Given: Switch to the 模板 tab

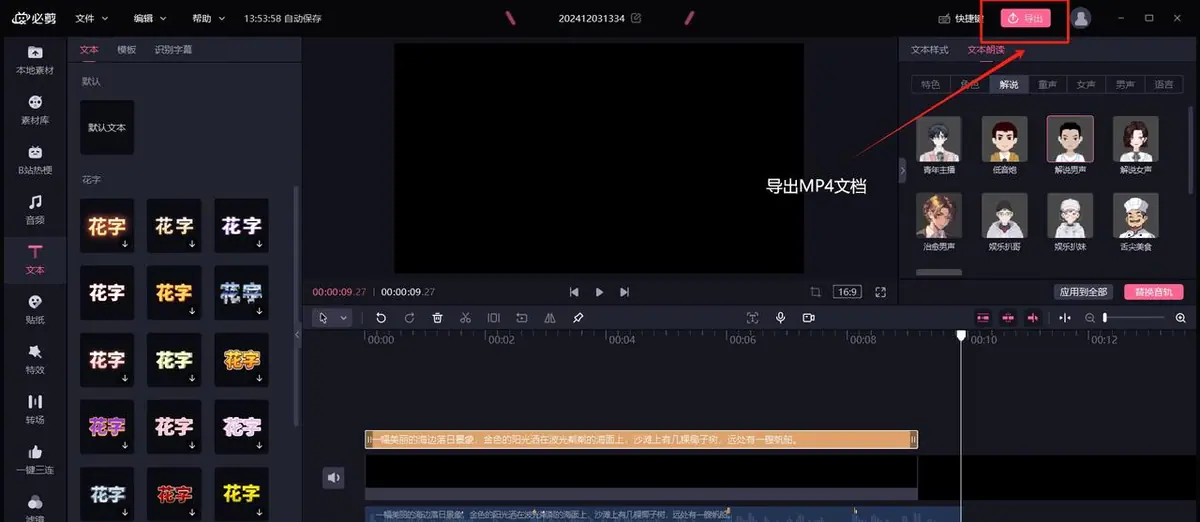Looking at the screenshot, I should pos(126,49).
